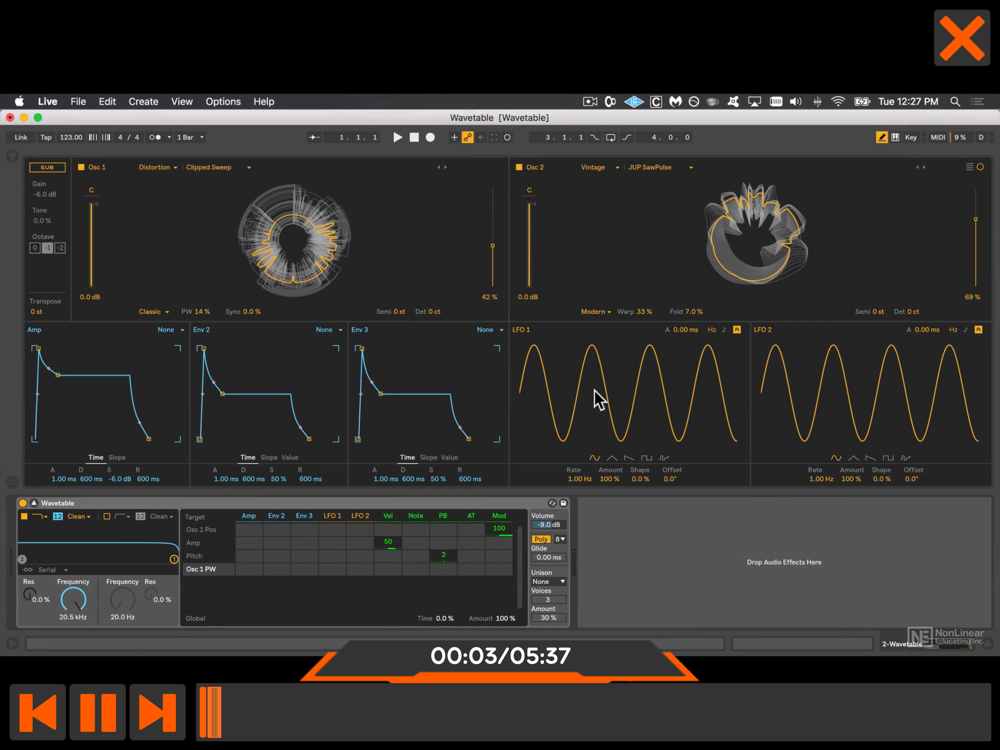1000x750 pixels.
Task: Select the sawtooth waveform for LFO 1
Action: click(x=629, y=458)
